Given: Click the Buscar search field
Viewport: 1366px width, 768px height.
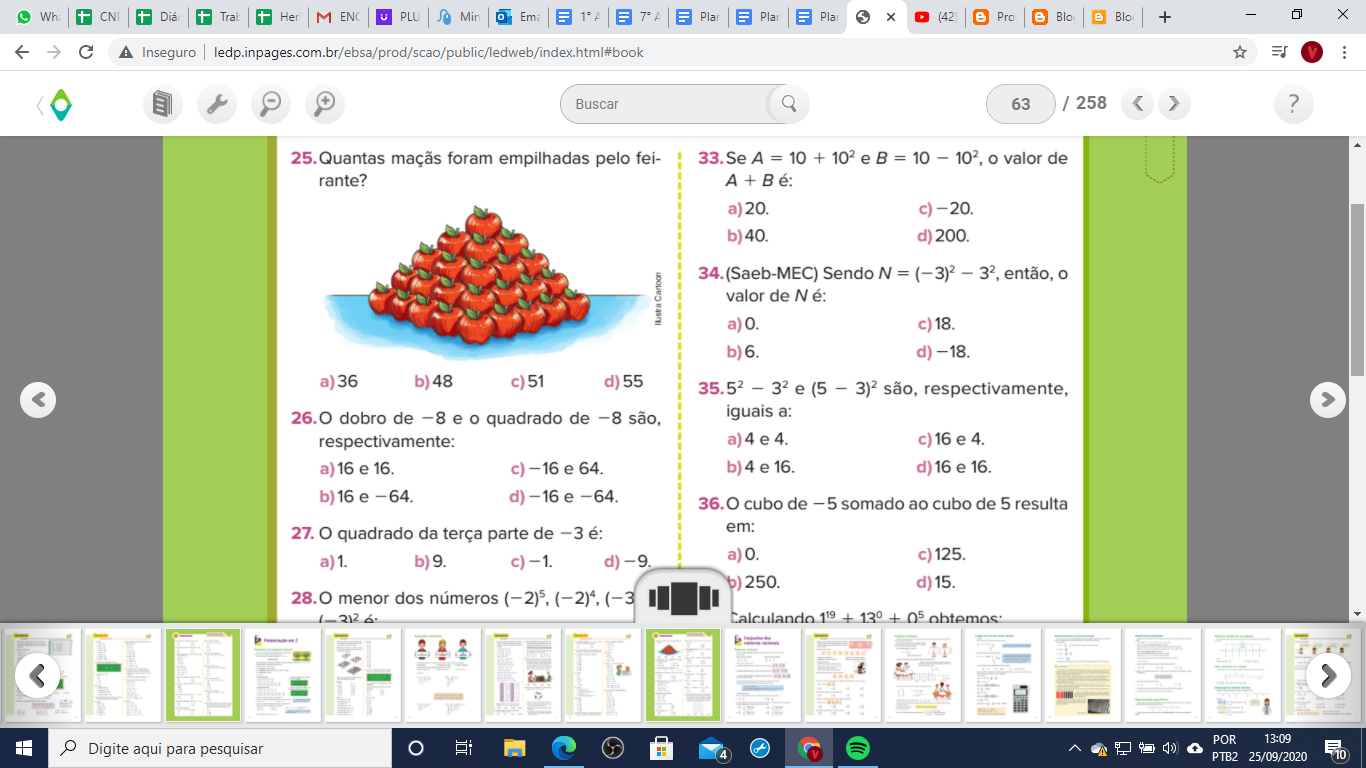Looking at the screenshot, I should point(665,103).
